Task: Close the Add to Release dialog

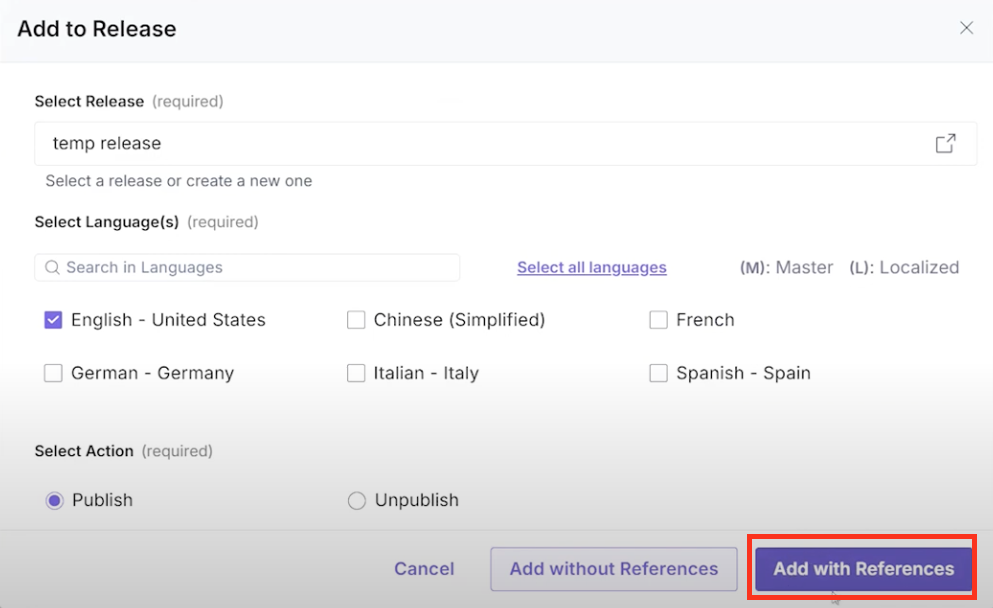Action: [x=966, y=28]
